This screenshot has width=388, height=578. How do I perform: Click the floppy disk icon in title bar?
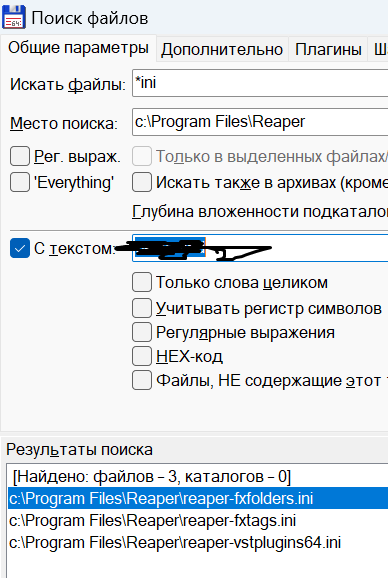14,17
